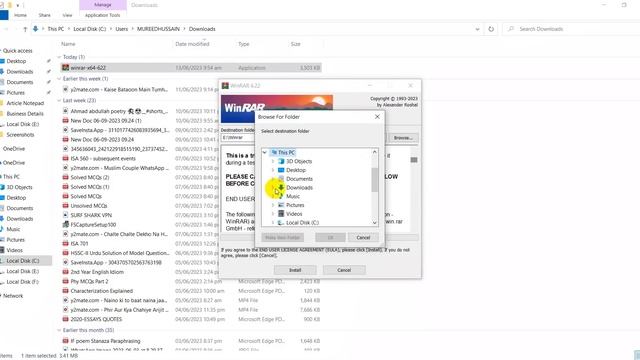Click the media icon of SURF SHARK VPN
This screenshot has width=640, height=360.
tap(65, 215)
